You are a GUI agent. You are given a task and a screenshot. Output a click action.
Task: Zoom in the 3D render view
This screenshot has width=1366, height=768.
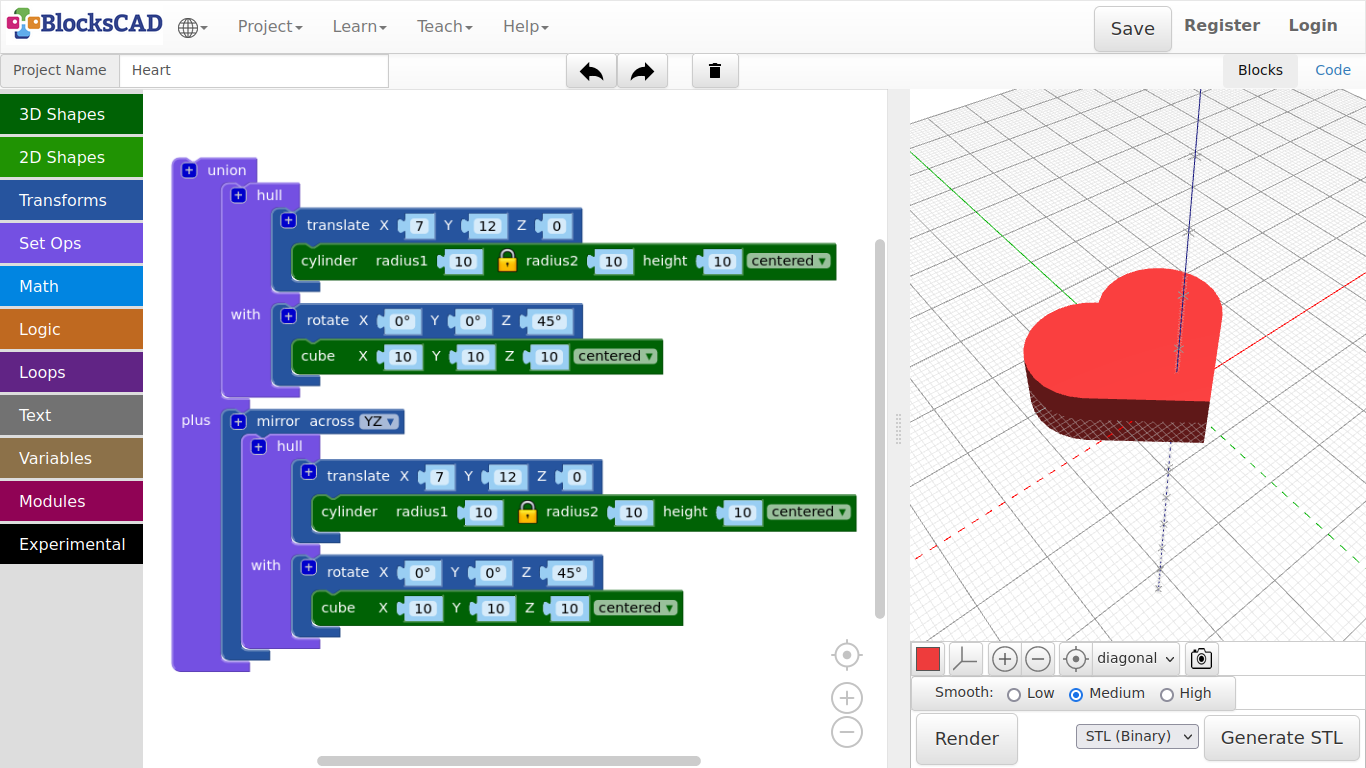tap(1005, 659)
